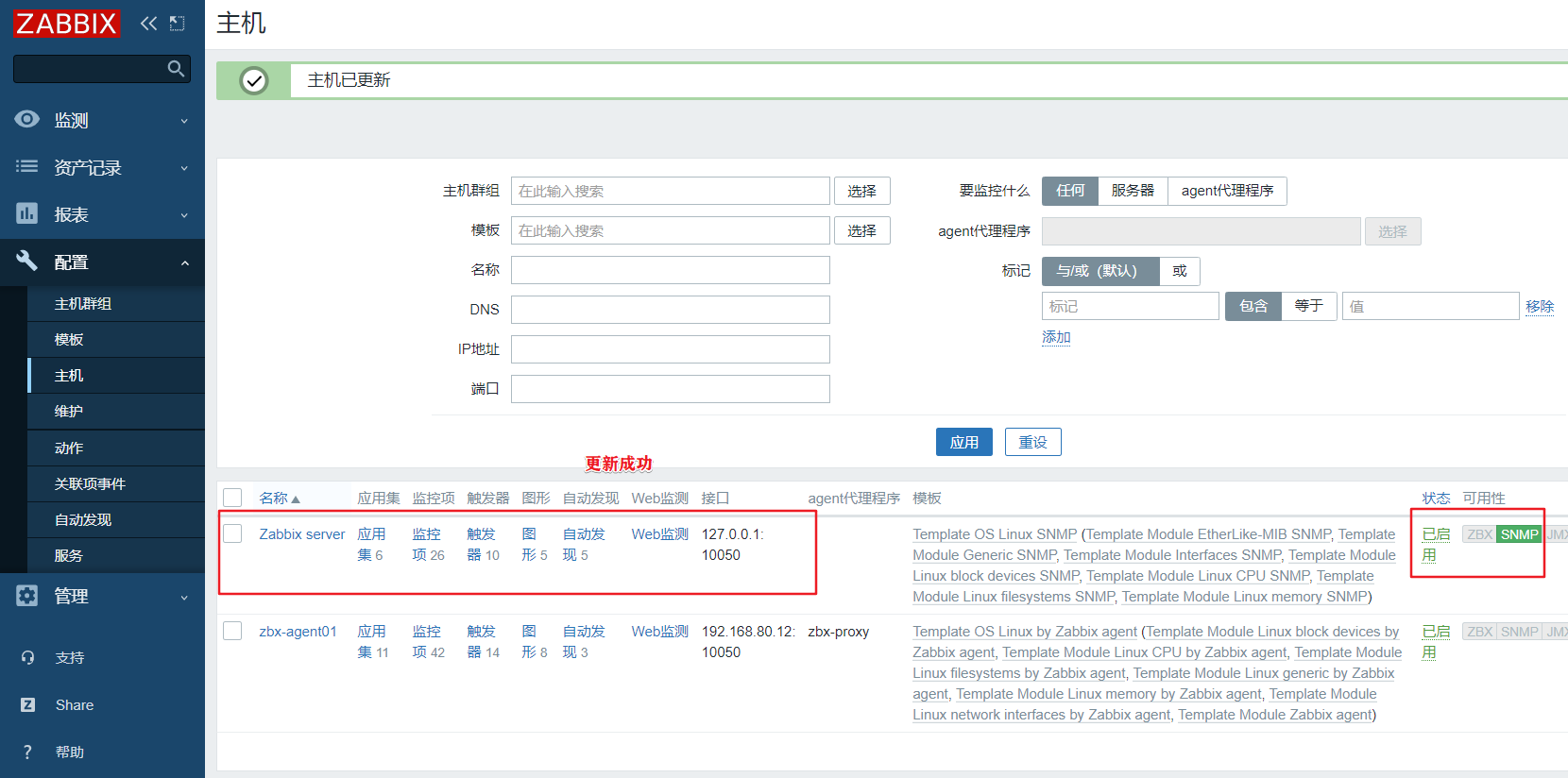Click ZBX availability badge for Zabbix server
Screen dimensions: 1568x778
(x=1479, y=534)
